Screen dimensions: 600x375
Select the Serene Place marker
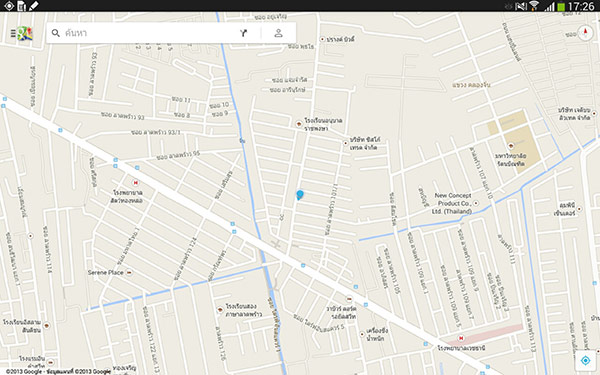click(129, 272)
